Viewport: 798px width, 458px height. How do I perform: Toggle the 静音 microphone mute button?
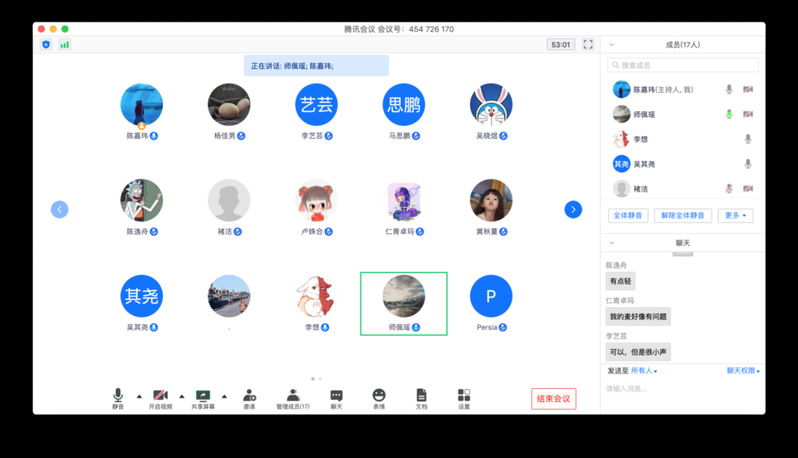point(118,397)
